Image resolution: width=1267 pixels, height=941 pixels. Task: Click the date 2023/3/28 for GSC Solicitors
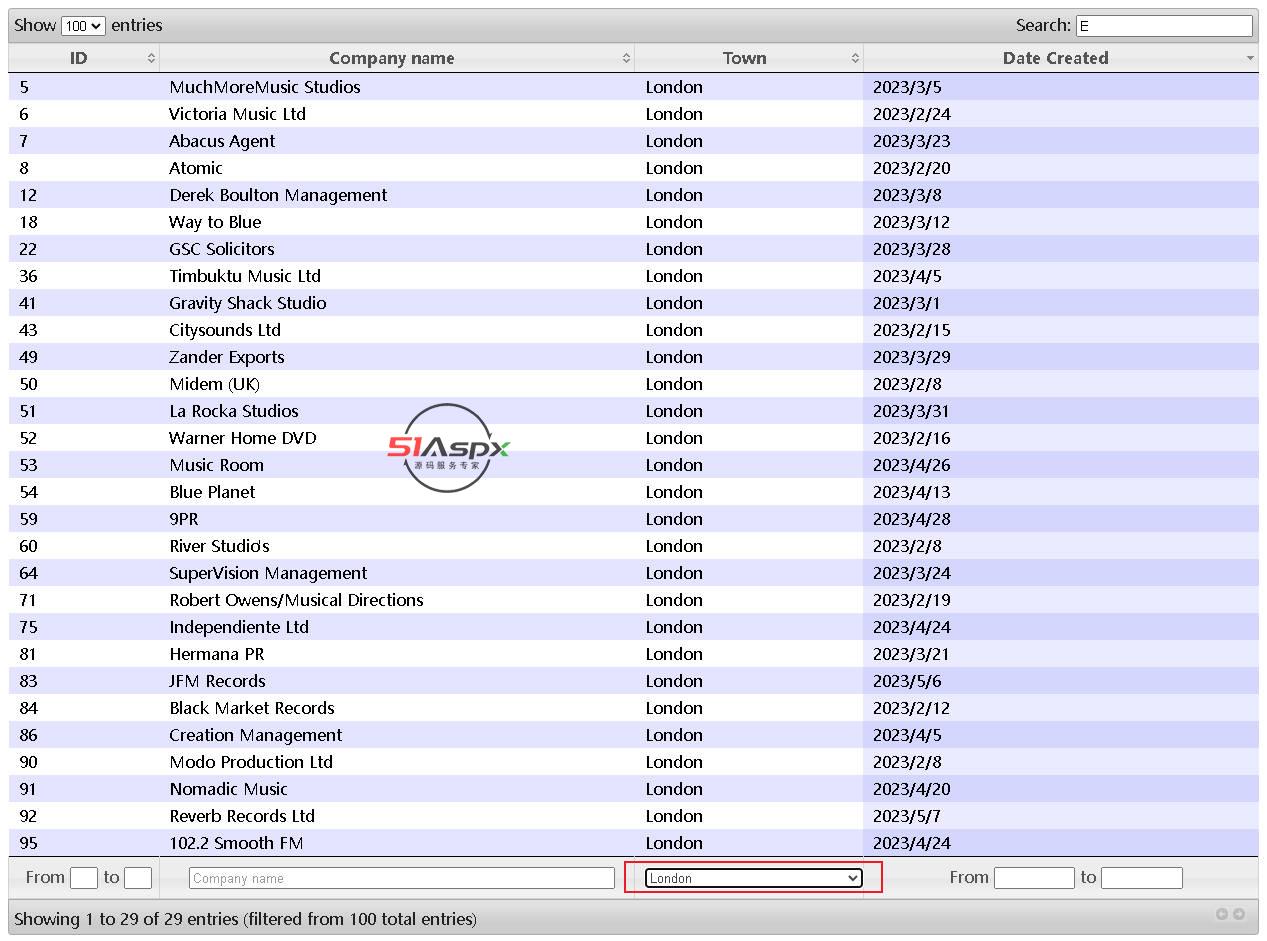click(x=912, y=249)
